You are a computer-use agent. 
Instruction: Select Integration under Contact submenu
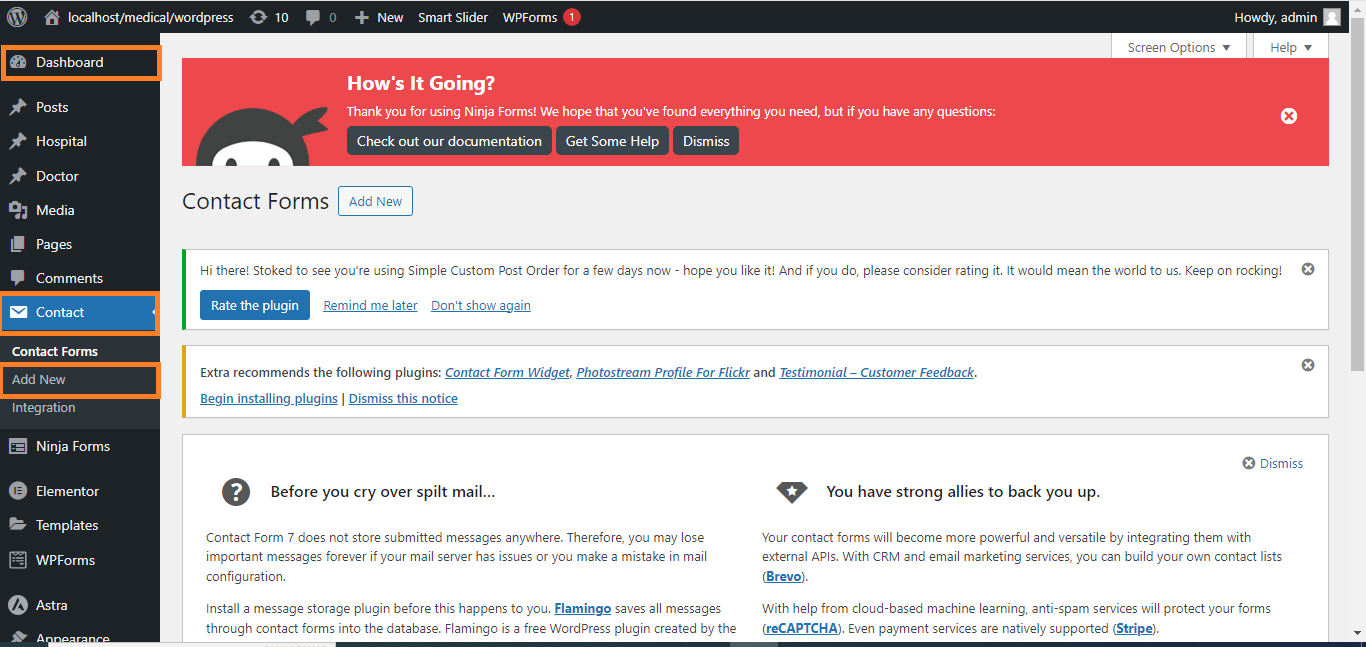point(44,408)
